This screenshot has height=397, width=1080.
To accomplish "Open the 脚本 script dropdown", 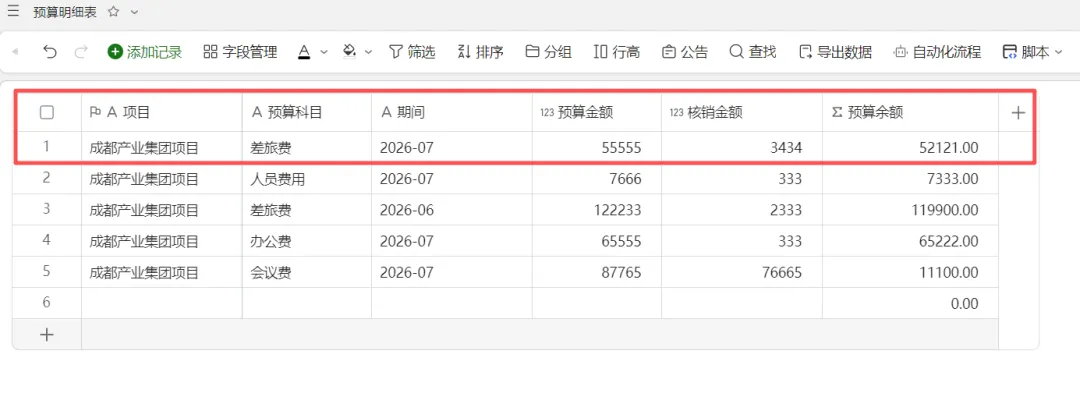I will 1032,52.
